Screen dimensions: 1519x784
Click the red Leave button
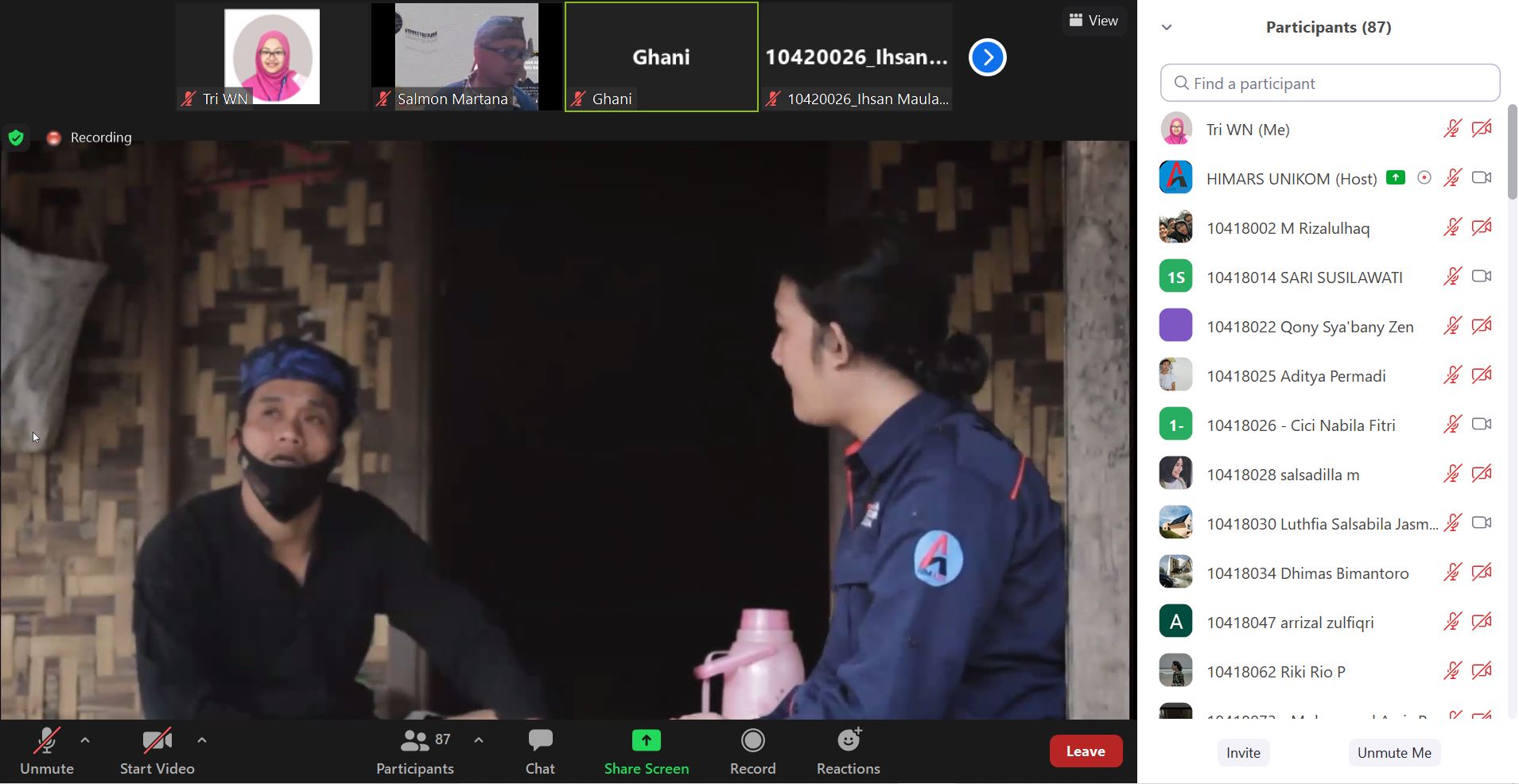[1086, 751]
